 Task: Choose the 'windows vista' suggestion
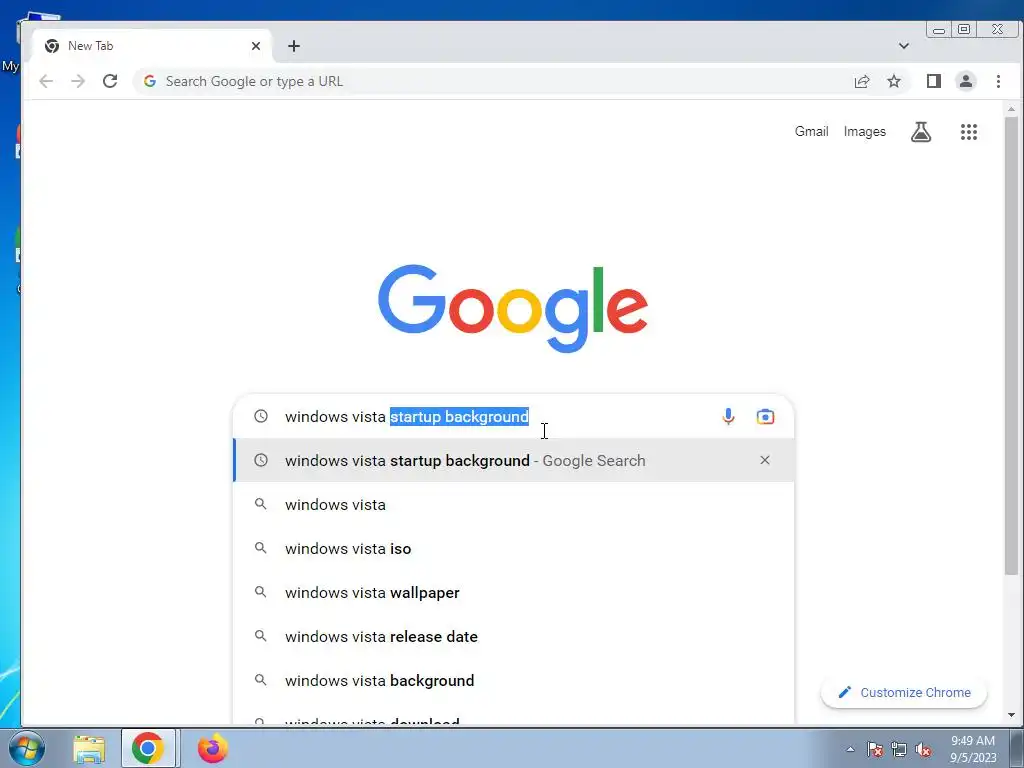pos(513,504)
